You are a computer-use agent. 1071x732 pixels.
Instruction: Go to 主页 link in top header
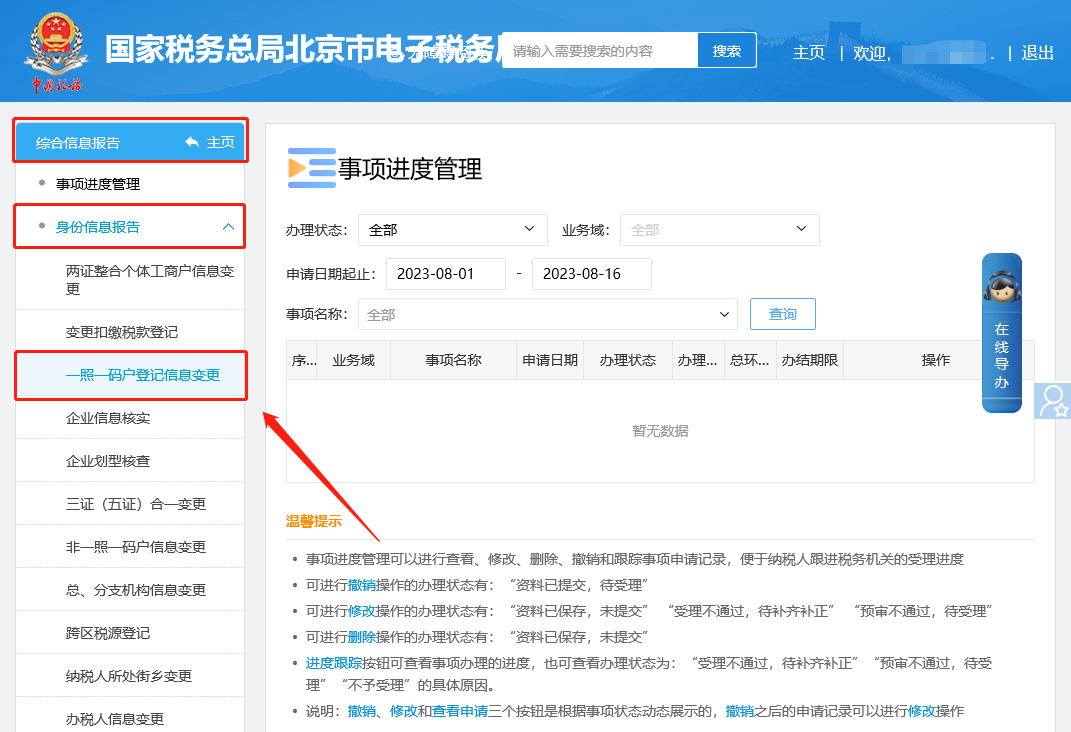(808, 53)
